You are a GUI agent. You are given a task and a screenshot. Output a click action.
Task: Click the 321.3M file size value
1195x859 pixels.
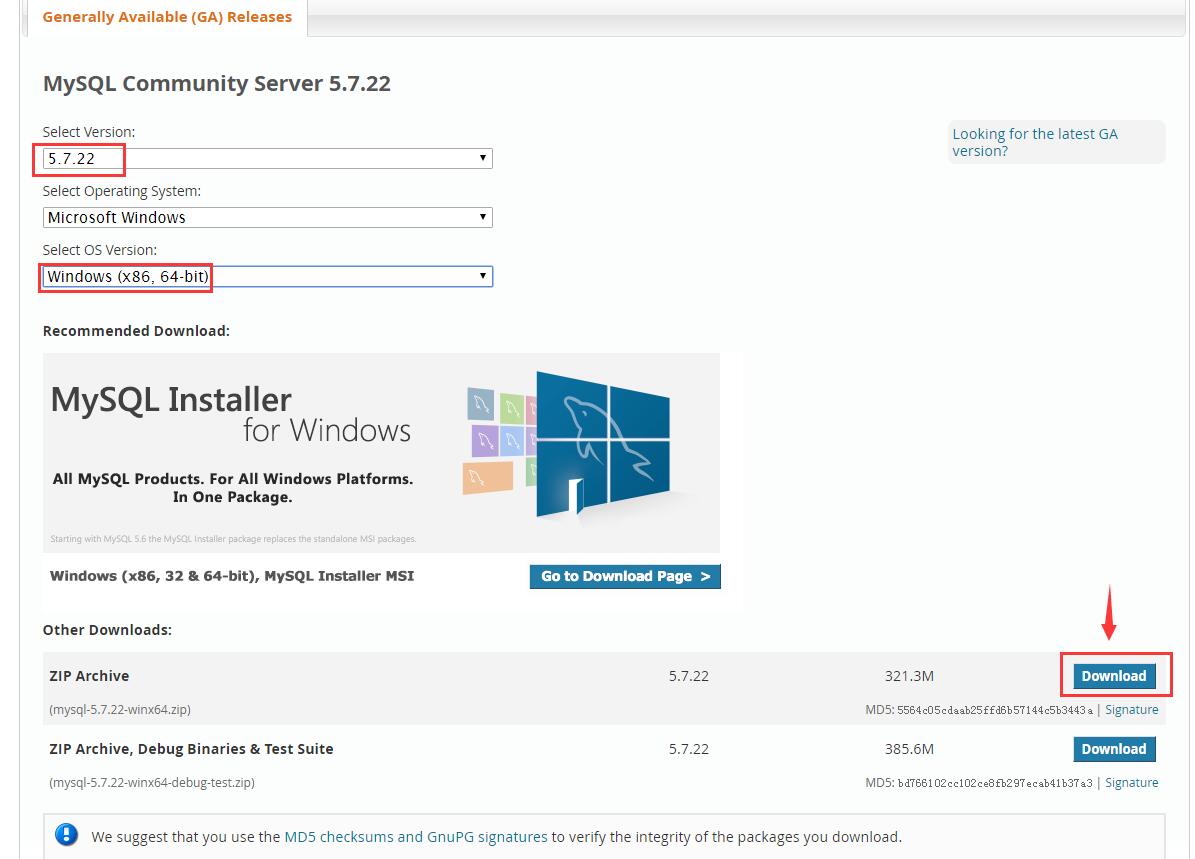909,676
